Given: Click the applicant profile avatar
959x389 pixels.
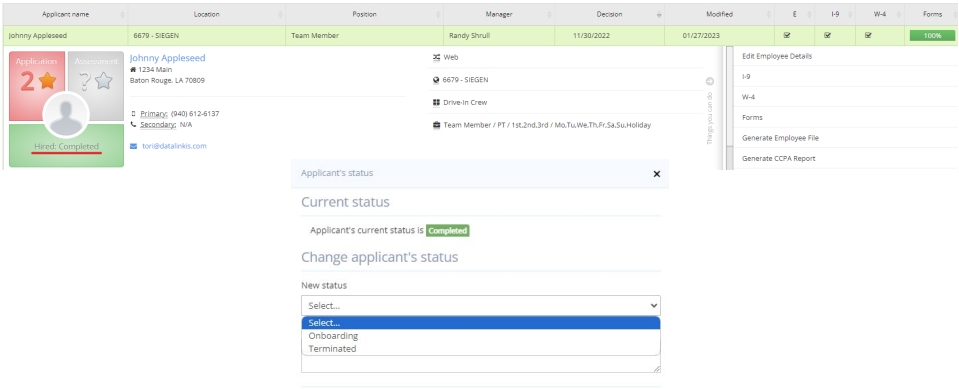Looking at the screenshot, I should coord(66,115).
